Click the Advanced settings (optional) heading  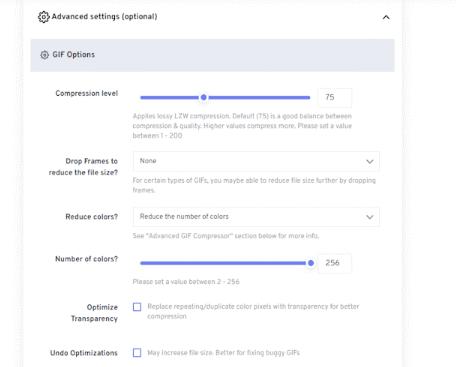pyautogui.click(x=104, y=16)
